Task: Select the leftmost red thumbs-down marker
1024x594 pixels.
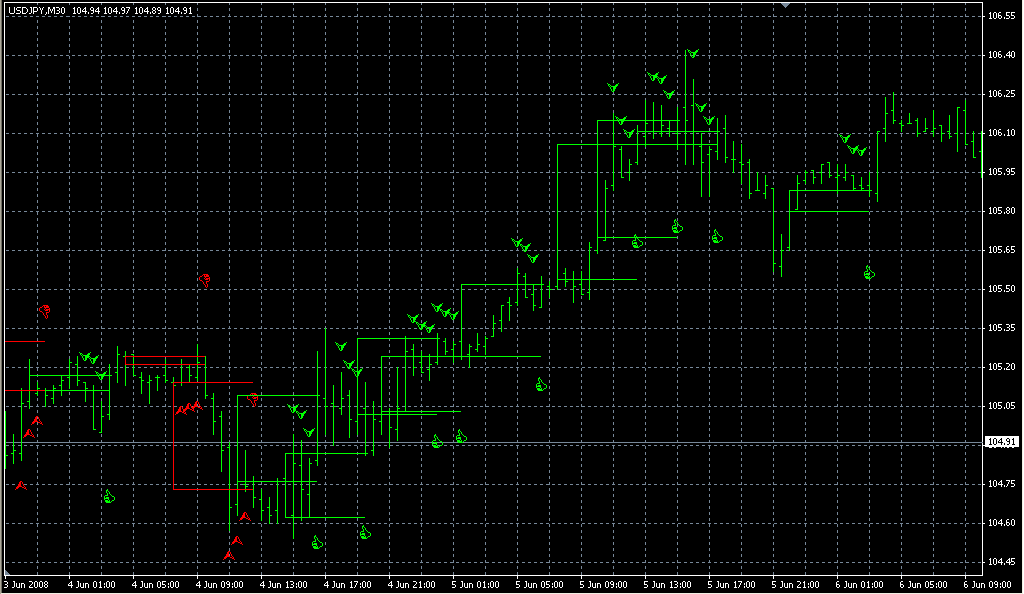Action: click(x=45, y=311)
